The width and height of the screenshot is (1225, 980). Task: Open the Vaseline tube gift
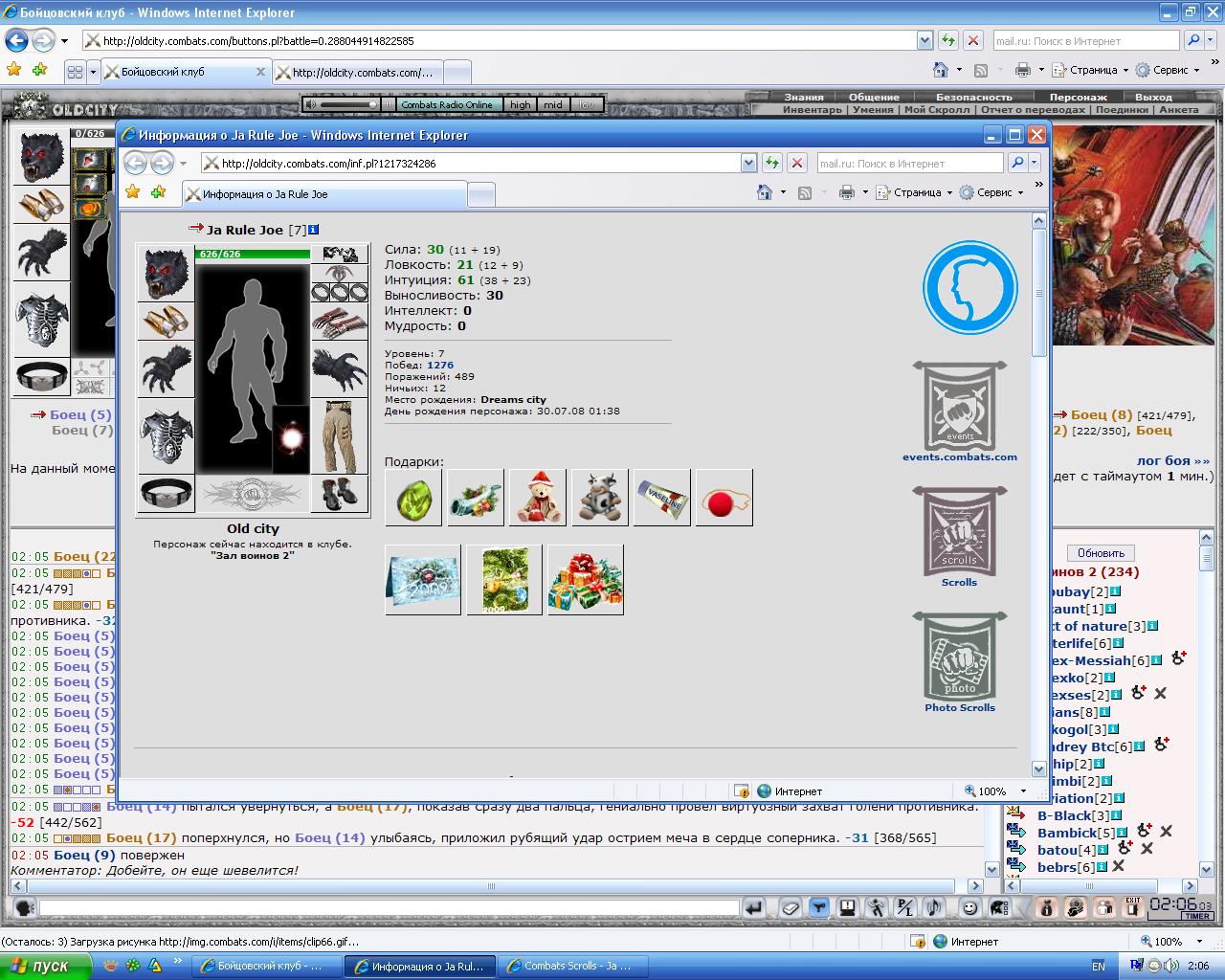coord(662,498)
